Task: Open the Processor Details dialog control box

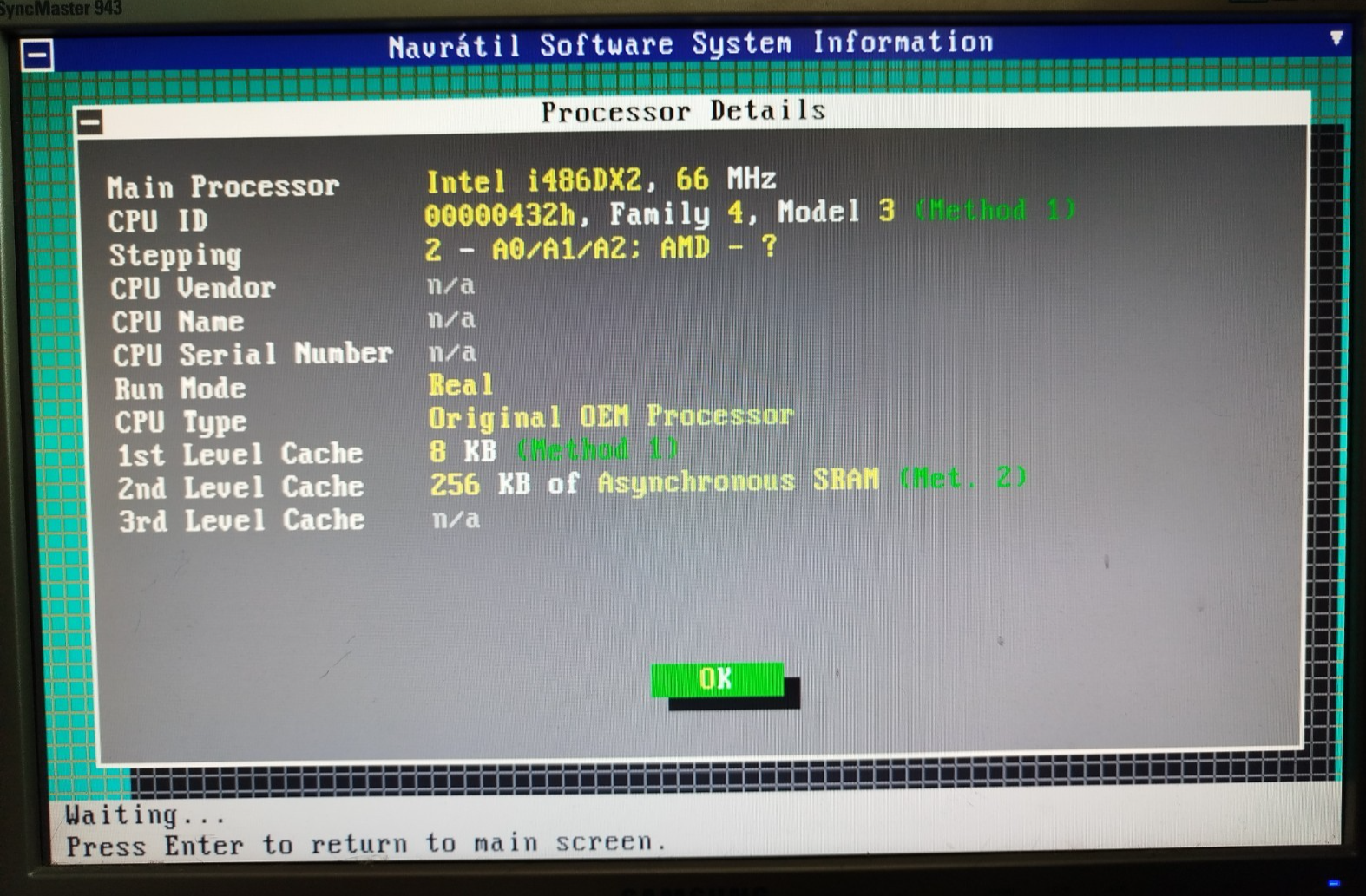Action: pyautogui.click(x=89, y=122)
